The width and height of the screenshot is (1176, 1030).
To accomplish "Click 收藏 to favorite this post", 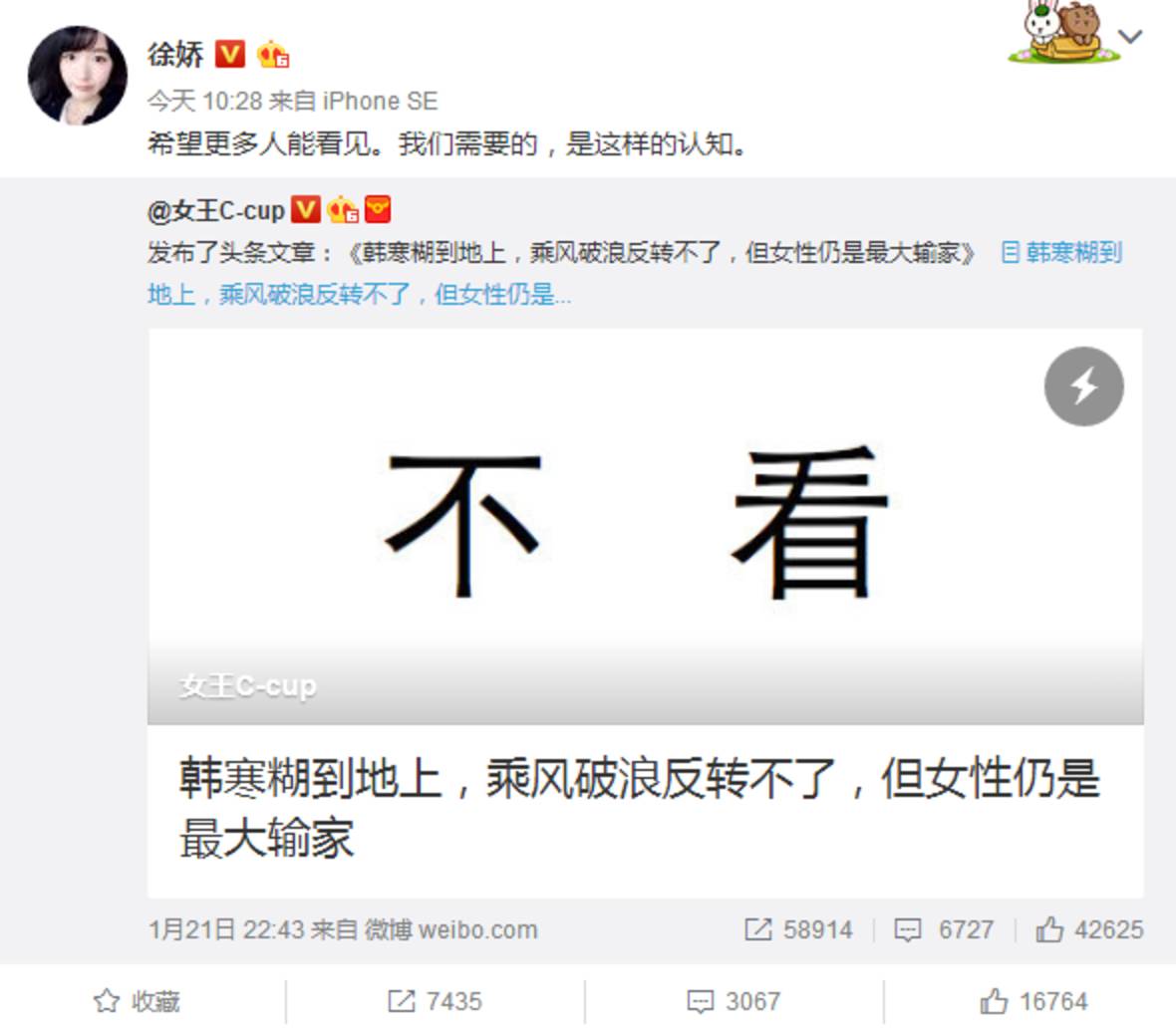I will (x=137, y=1001).
